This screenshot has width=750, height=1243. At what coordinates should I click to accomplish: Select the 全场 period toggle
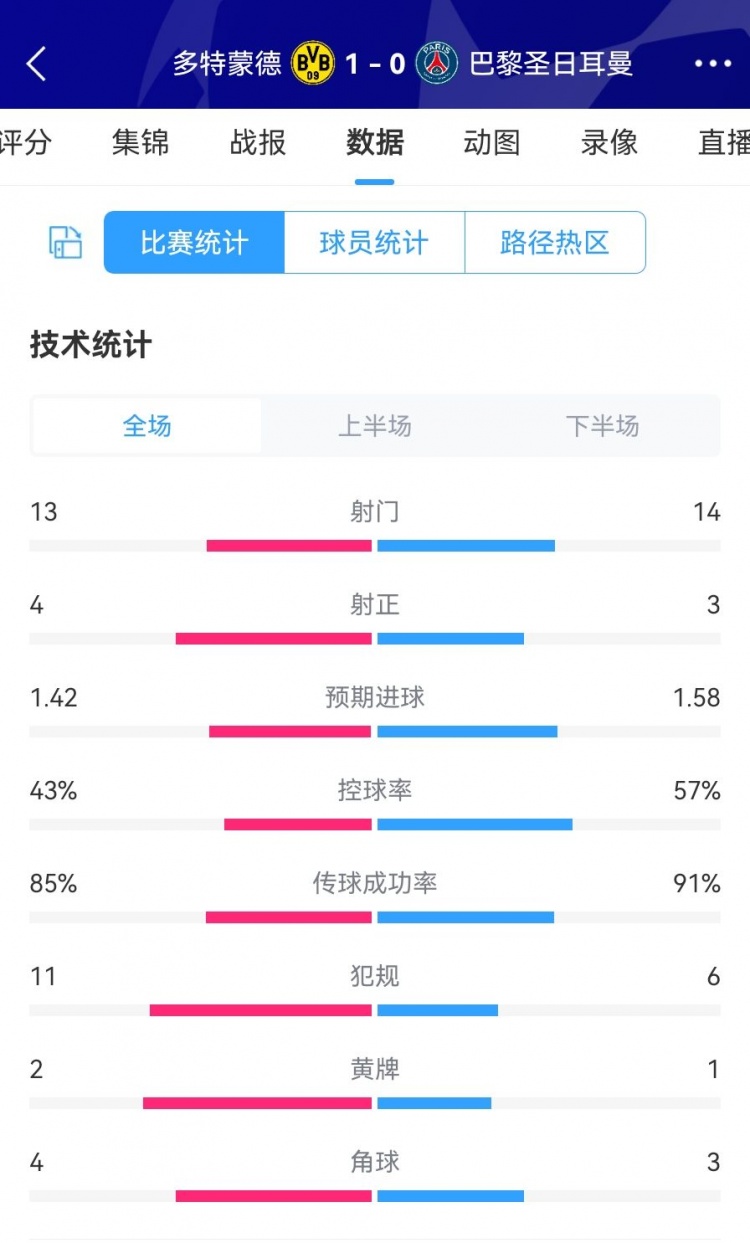pos(147,426)
